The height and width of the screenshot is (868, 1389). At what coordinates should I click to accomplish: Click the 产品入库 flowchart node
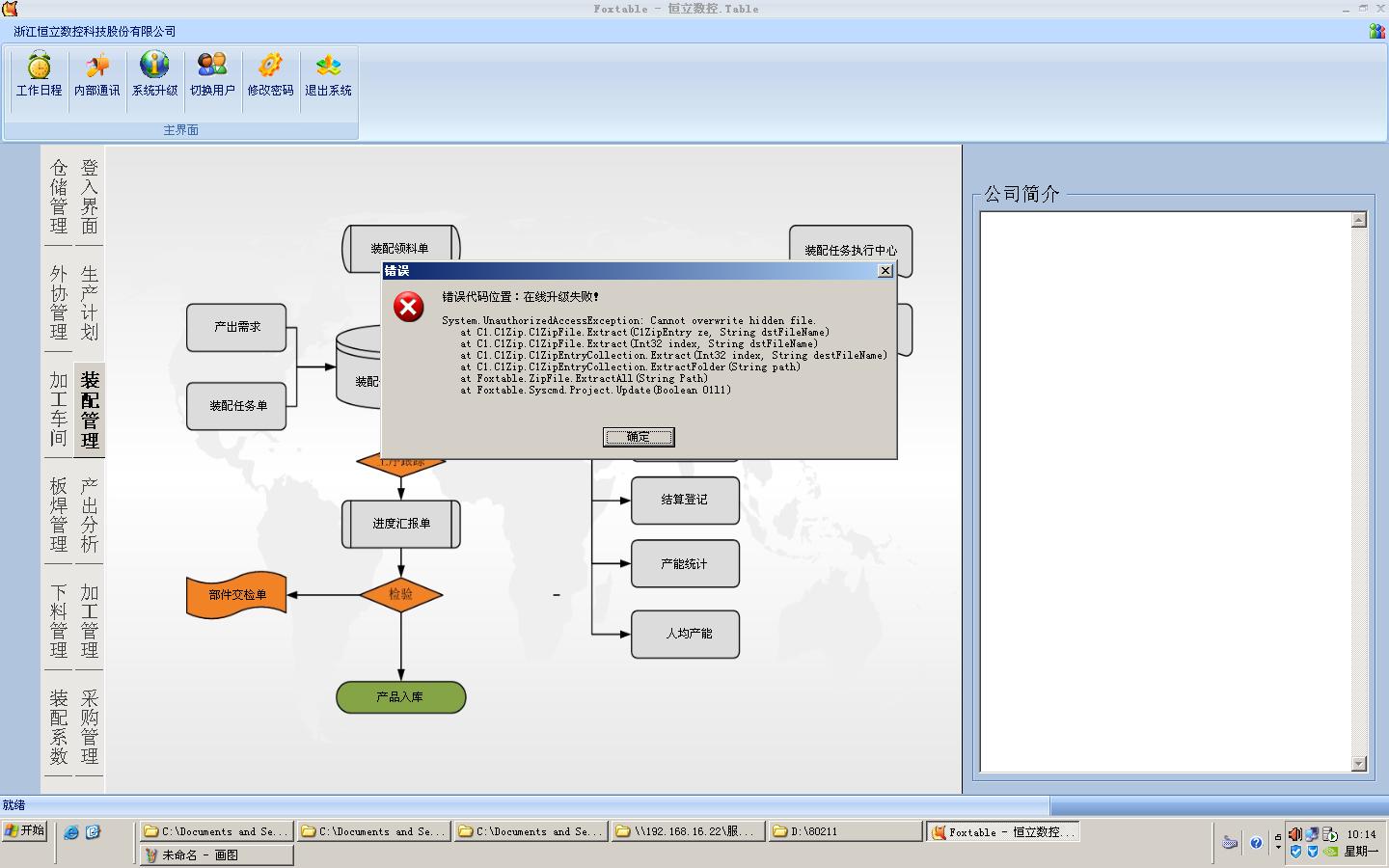[400, 697]
